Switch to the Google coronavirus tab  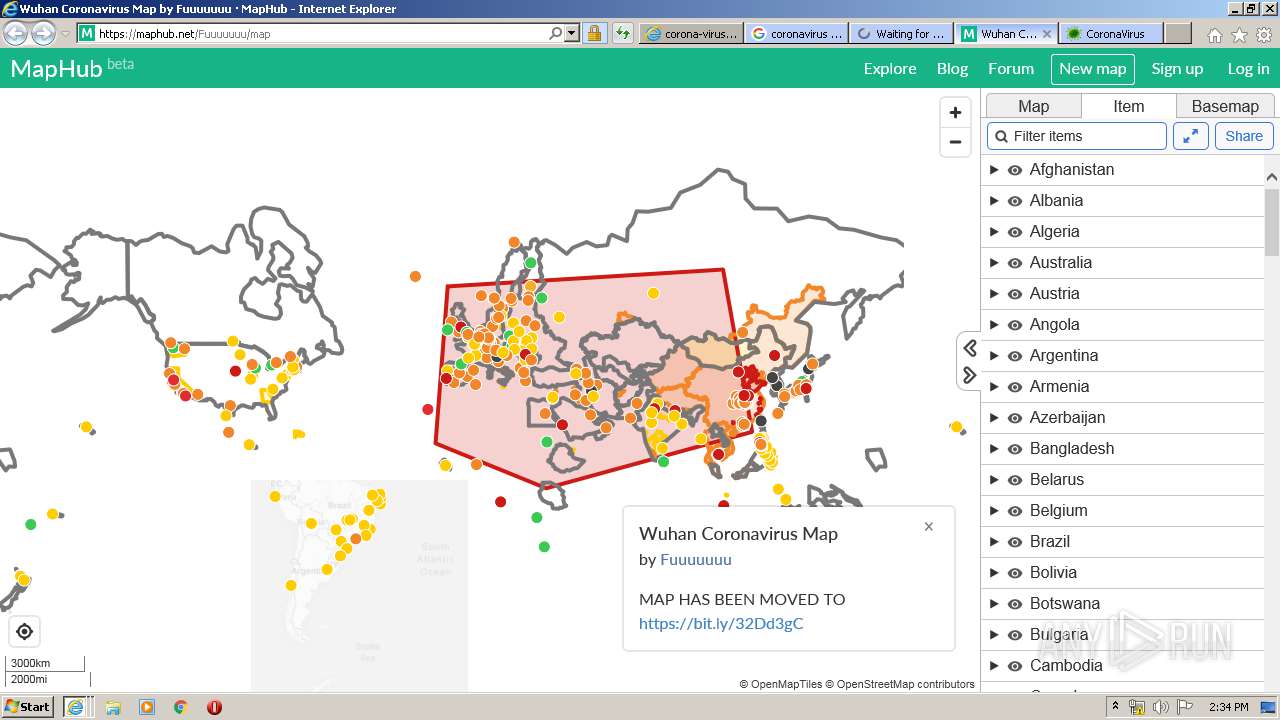pyautogui.click(x=798, y=33)
